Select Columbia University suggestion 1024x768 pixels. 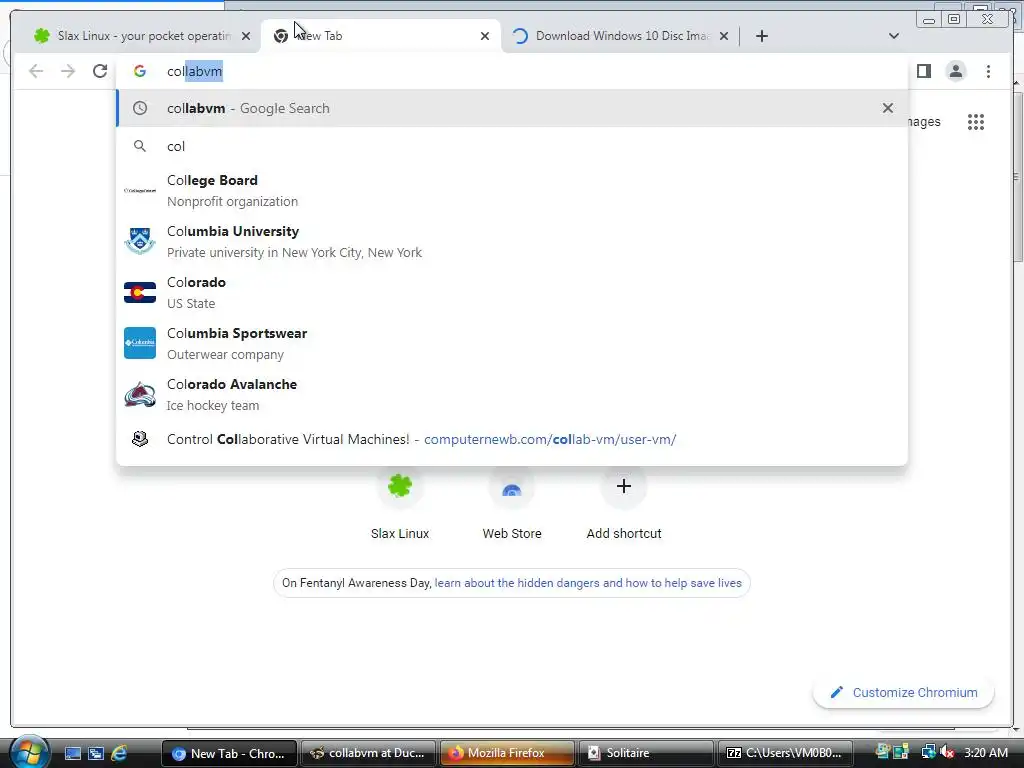(x=511, y=242)
